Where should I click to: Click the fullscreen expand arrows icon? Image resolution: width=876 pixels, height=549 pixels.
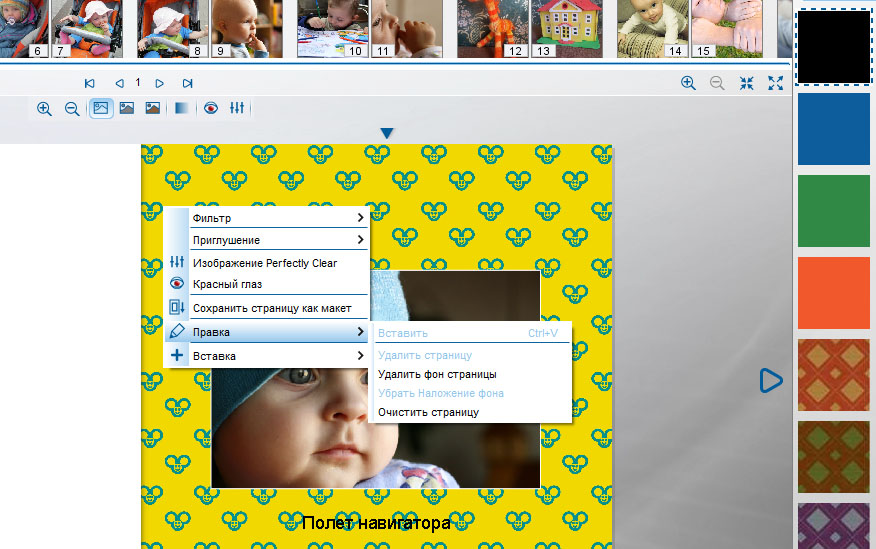pos(775,83)
